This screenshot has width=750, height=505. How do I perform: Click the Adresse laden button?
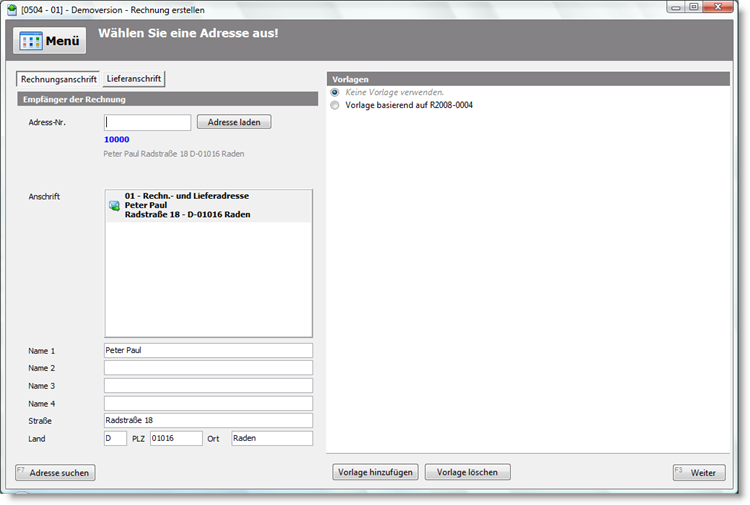coord(233,122)
